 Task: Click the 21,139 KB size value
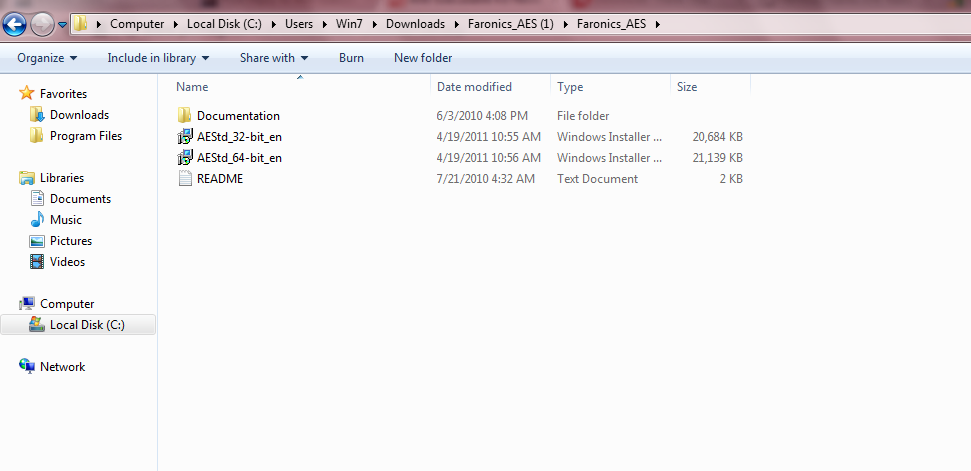(718, 158)
